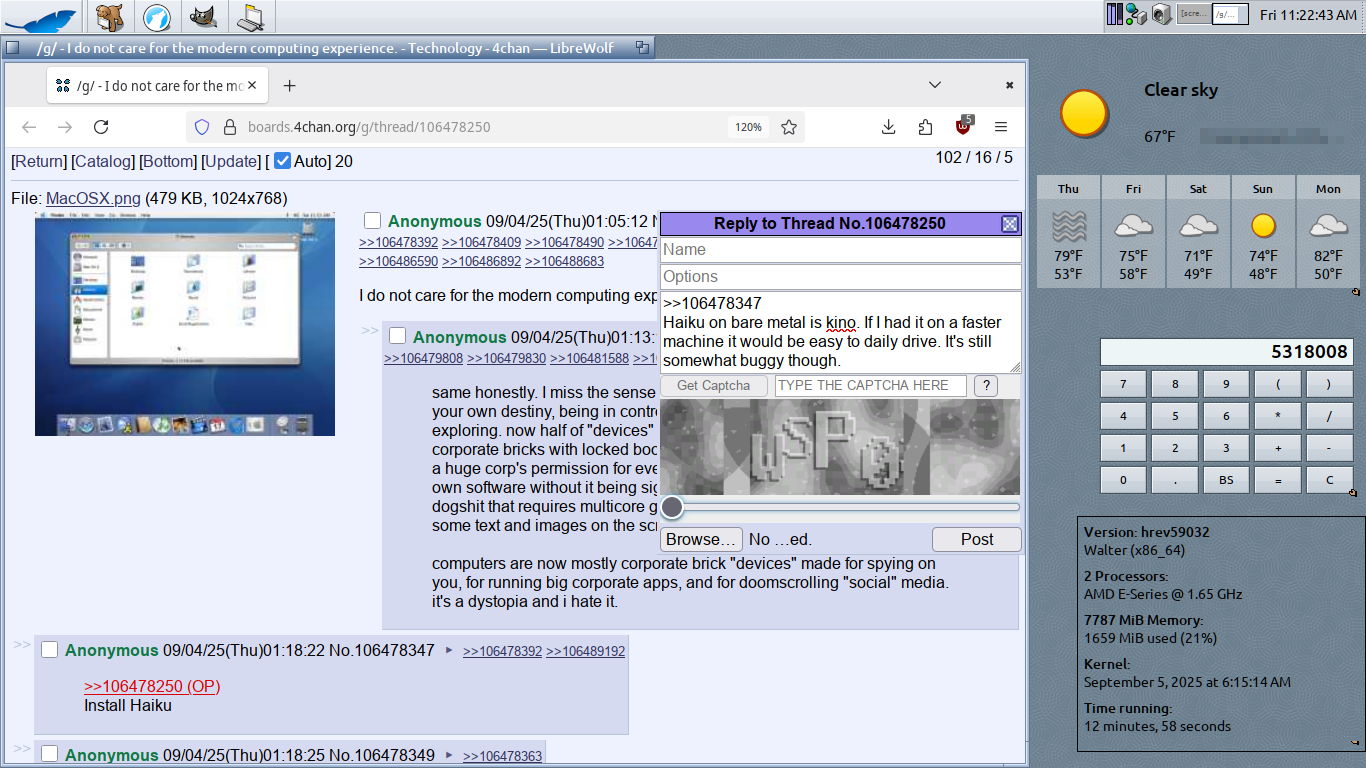Open the Catalog link
Viewport: 1366px width, 768px height.
tap(103, 161)
